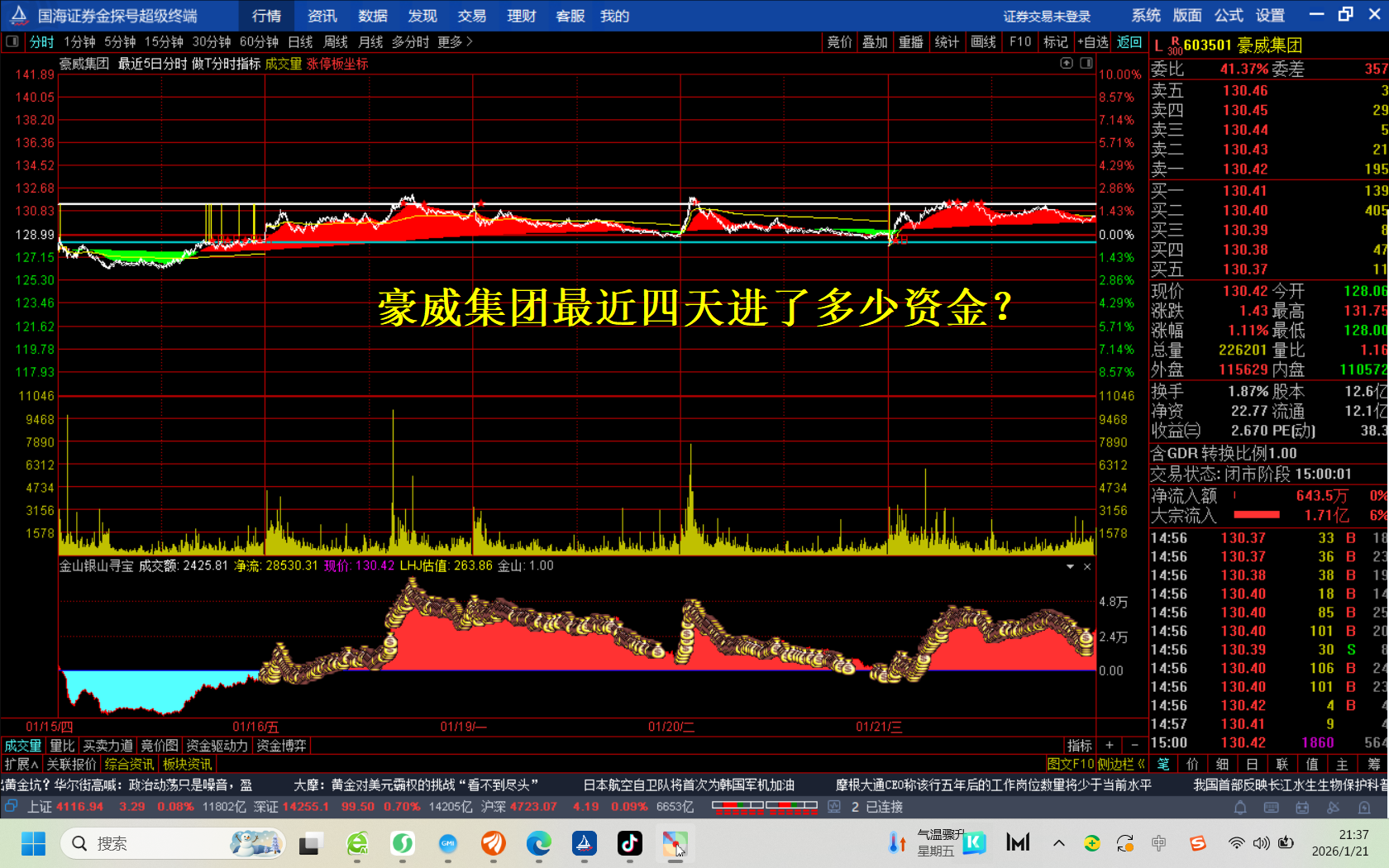Switch to the Guohai sailboat app on taskbar
The width and height of the screenshot is (1389, 868).
(585, 843)
